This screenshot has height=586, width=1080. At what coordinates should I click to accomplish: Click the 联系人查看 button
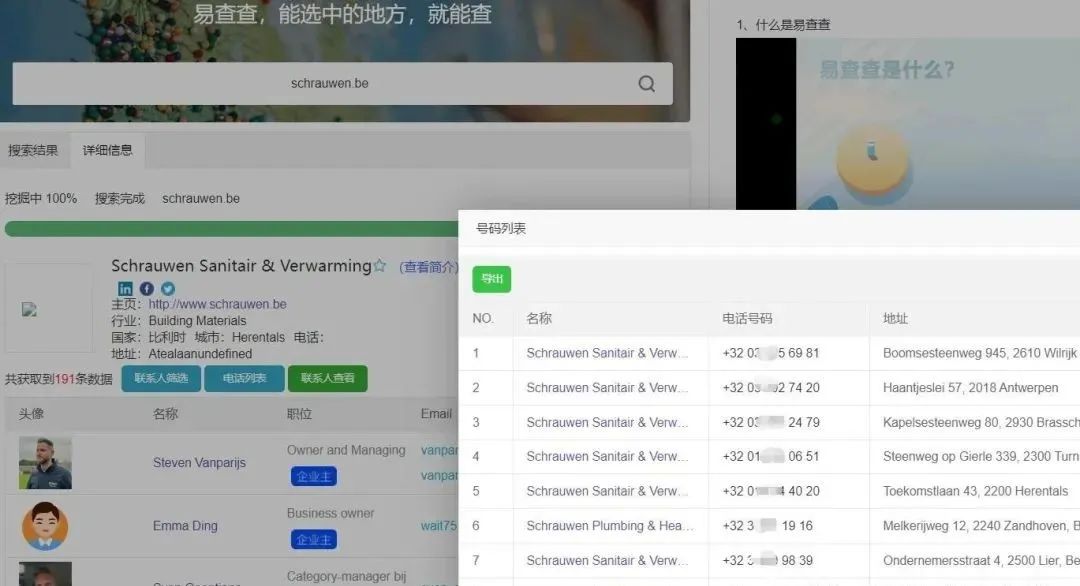point(327,378)
